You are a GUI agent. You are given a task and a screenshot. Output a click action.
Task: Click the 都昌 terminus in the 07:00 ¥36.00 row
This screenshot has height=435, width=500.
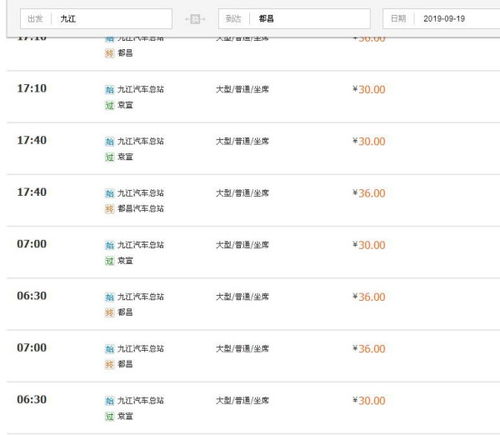tap(125, 364)
